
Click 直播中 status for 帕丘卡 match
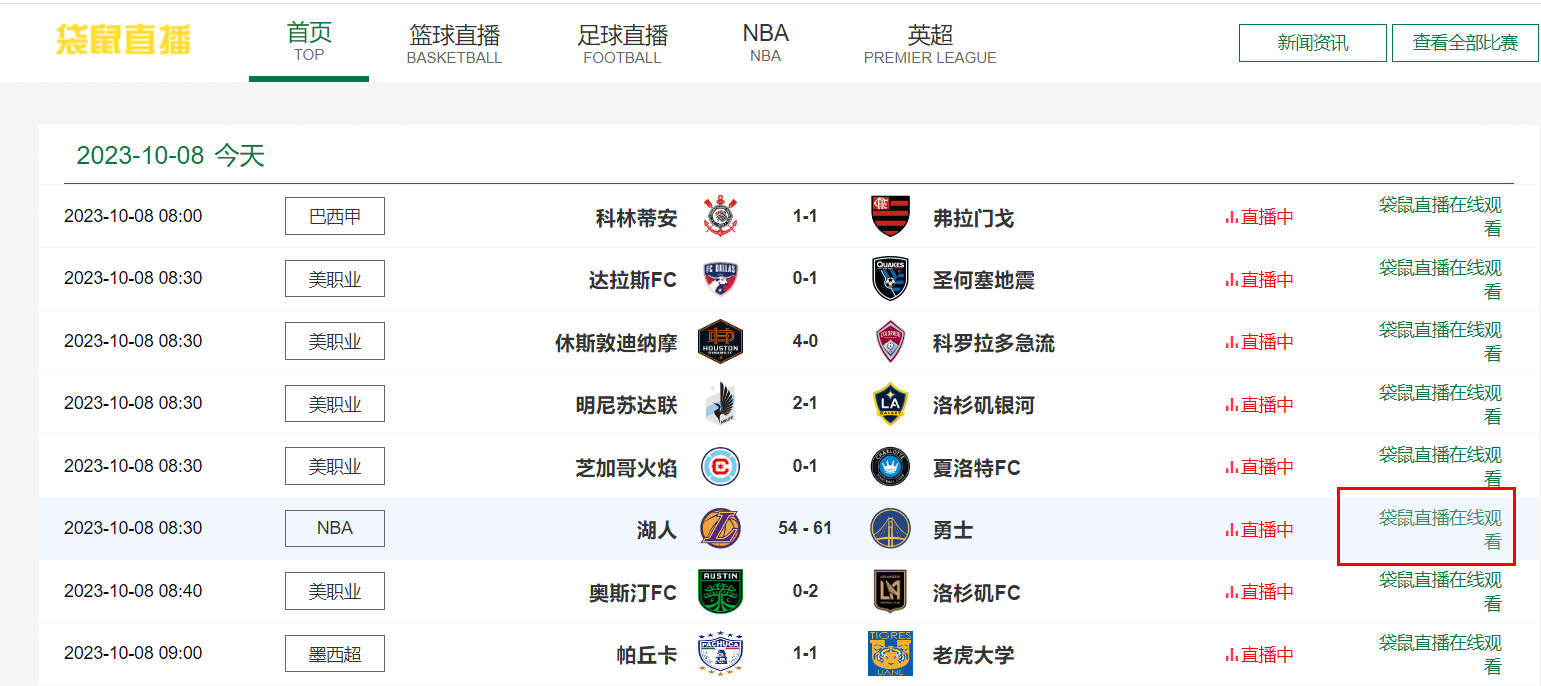tap(1259, 655)
